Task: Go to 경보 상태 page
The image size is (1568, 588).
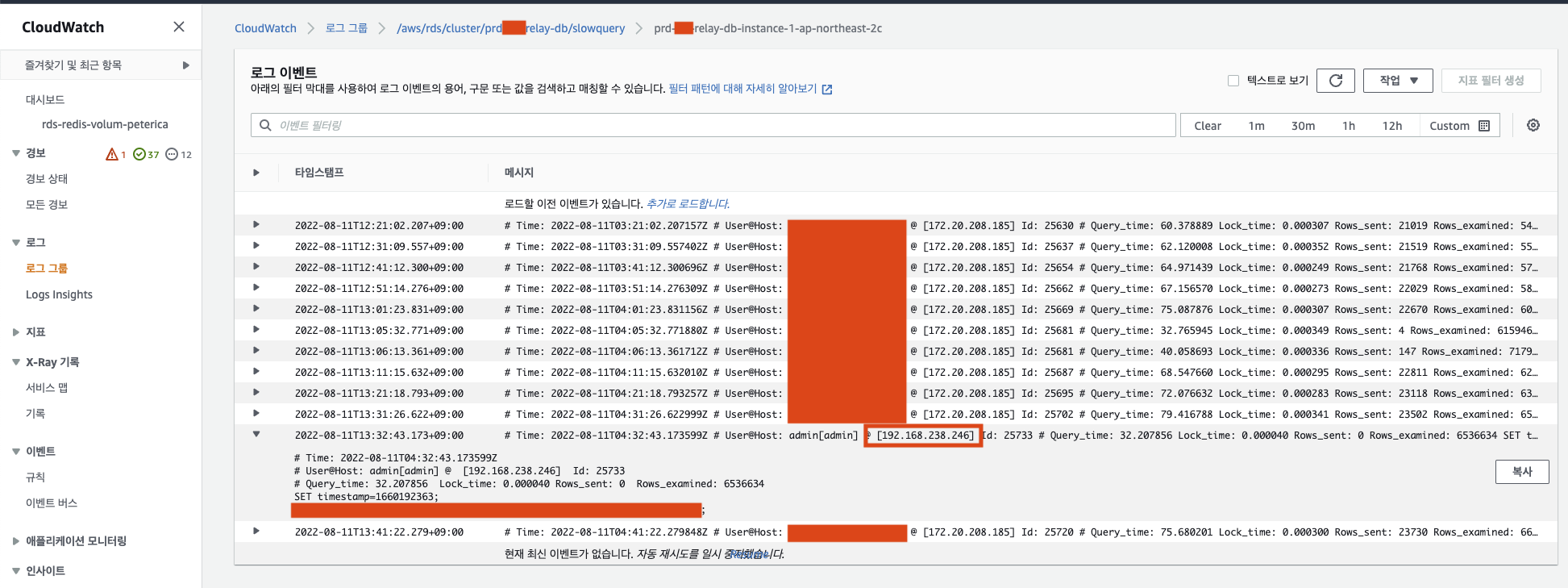Action: click(47, 179)
